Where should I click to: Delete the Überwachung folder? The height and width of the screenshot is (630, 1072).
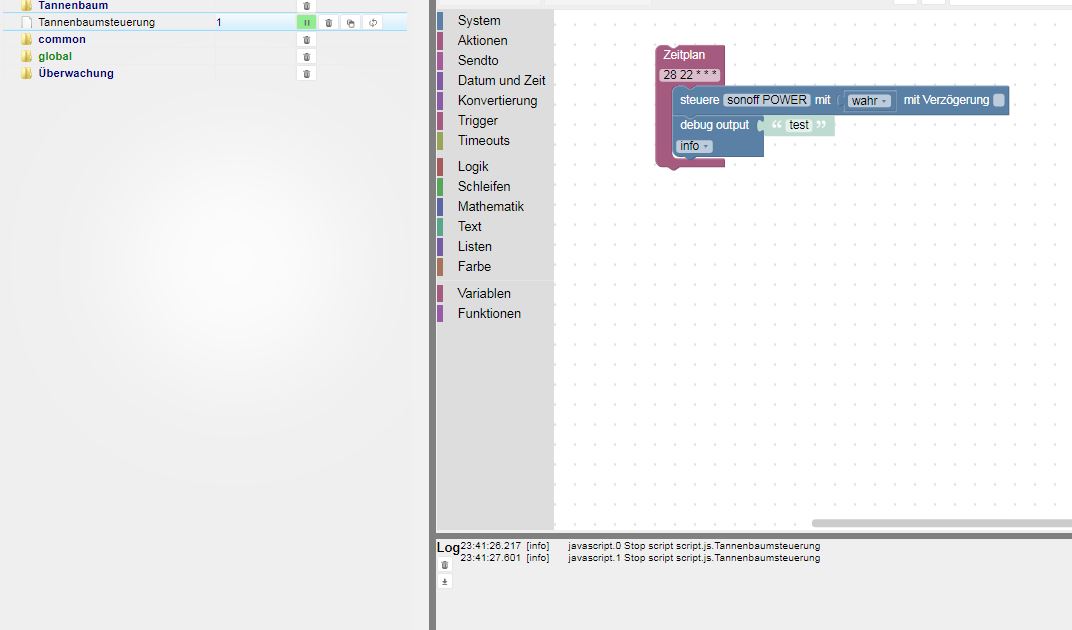[306, 74]
